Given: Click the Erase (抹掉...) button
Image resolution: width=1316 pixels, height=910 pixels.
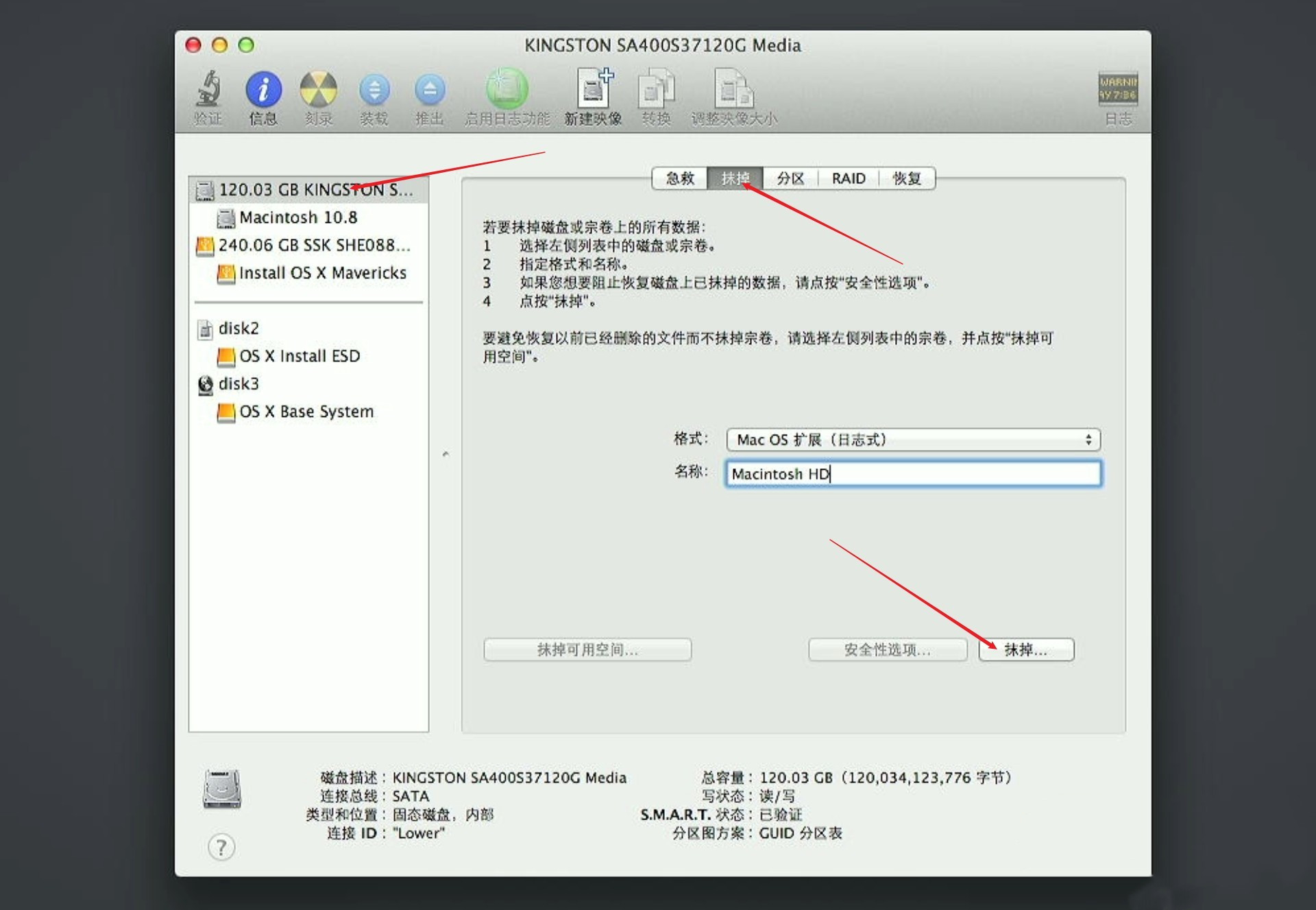Looking at the screenshot, I should 1026,649.
